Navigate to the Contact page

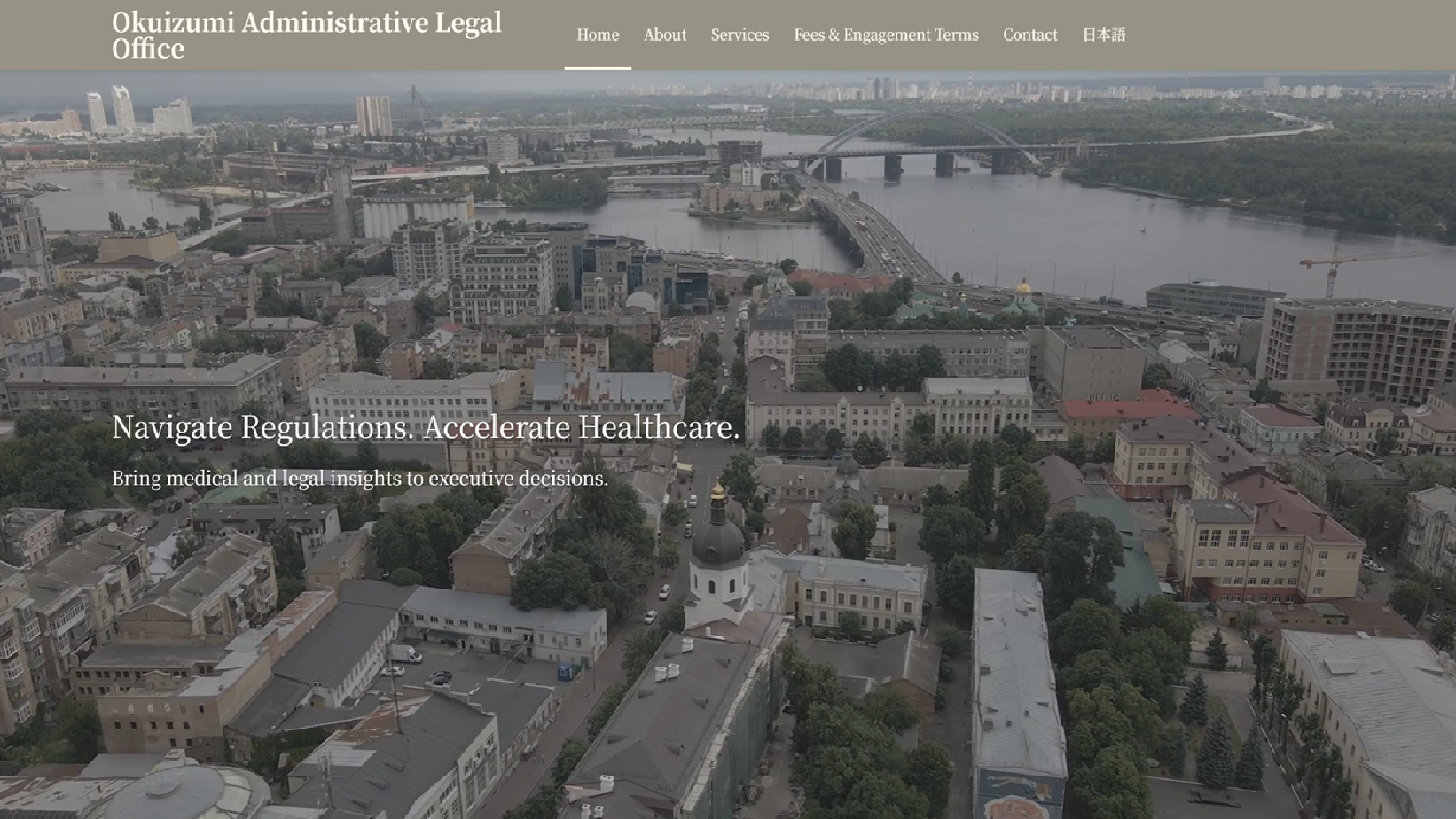pos(1029,35)
